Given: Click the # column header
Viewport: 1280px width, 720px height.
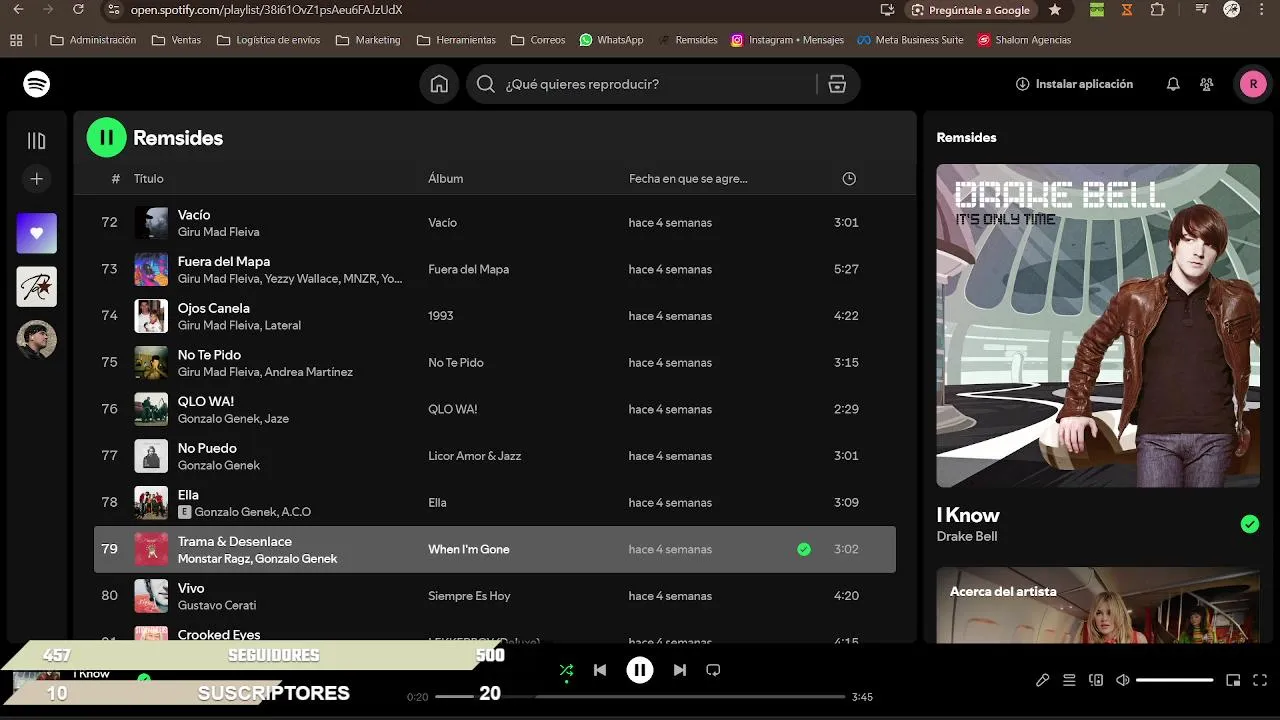Looking at the screenshot, I should (116, 179).
